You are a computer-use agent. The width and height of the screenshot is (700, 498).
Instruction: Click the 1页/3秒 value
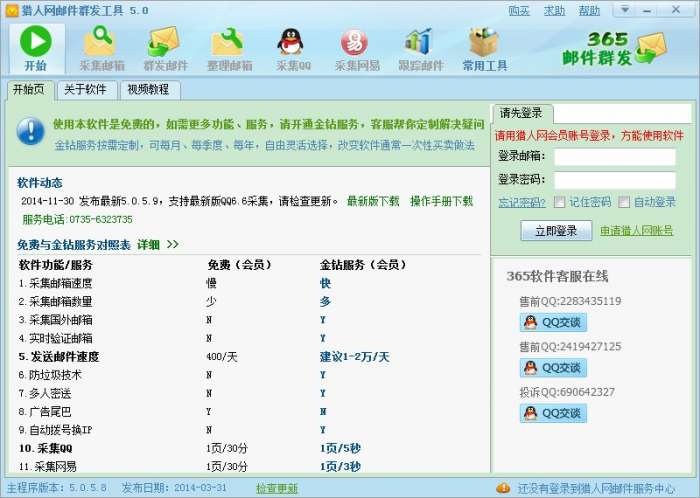340,466
